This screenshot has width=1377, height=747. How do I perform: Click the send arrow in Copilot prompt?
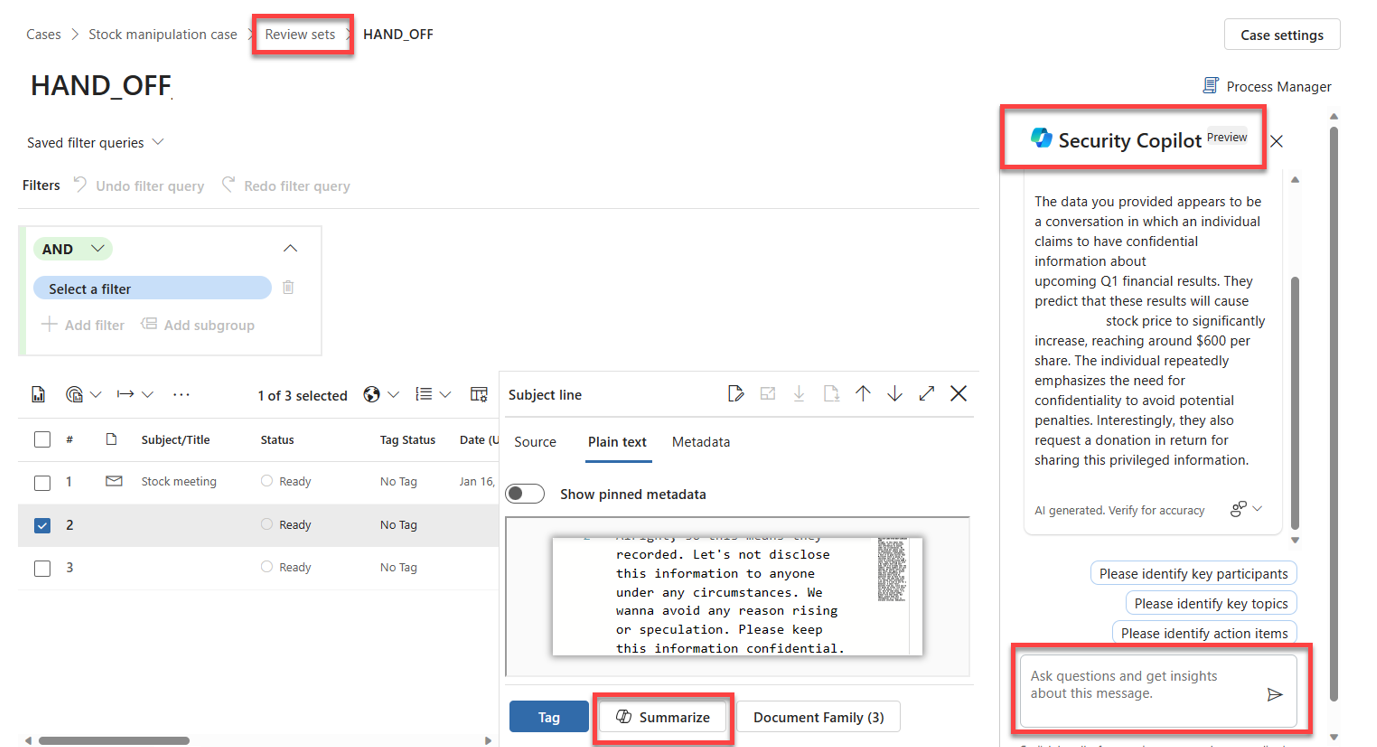tap(1275, 694)
